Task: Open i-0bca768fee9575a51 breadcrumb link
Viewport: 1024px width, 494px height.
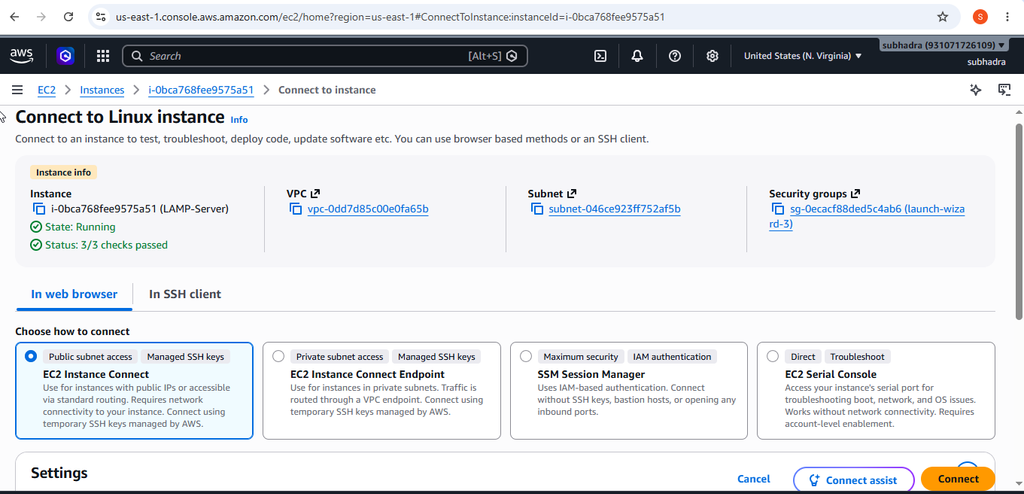Action: coord(200,90)
